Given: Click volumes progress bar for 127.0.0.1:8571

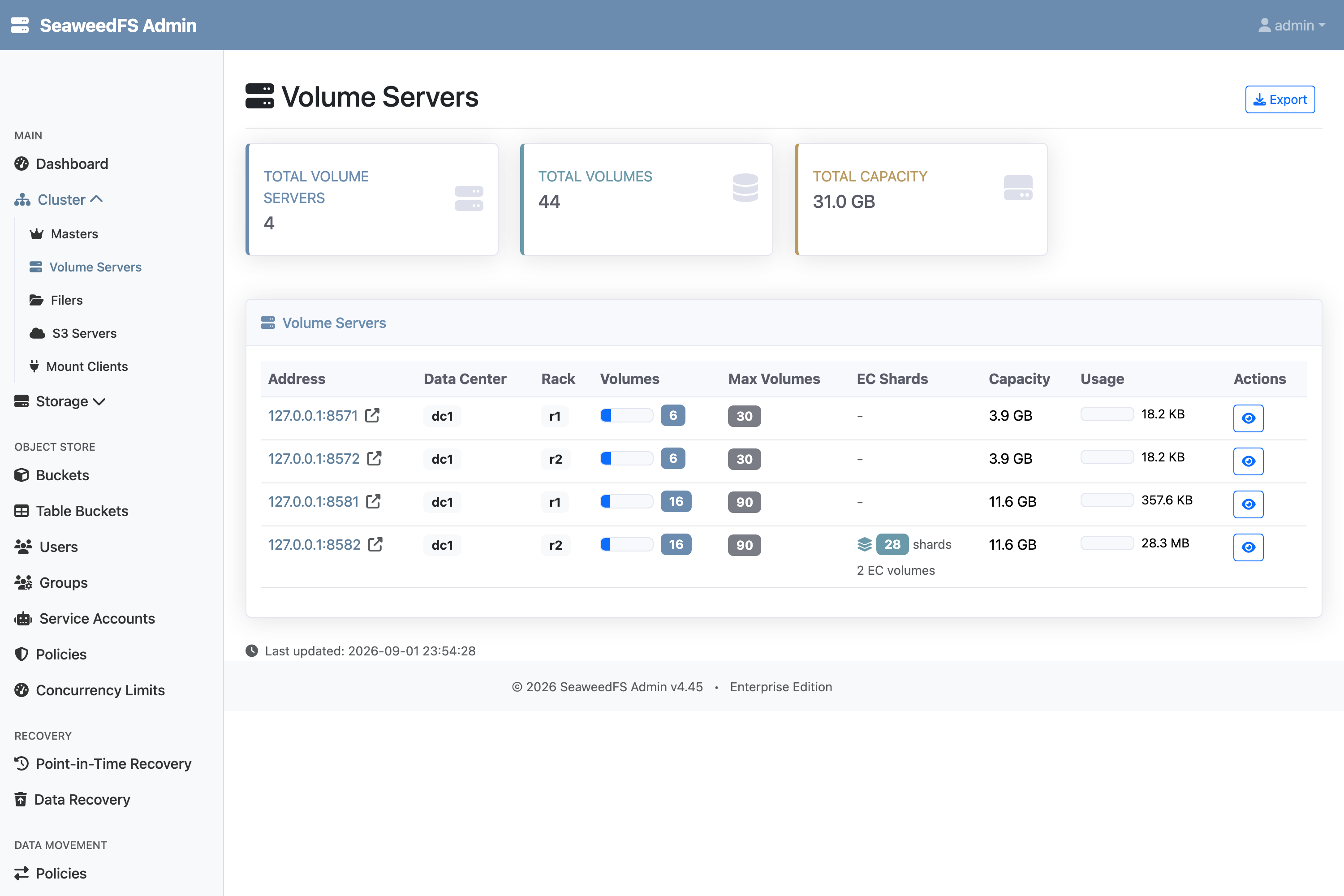Looking at the screenshot, I should pyautogui.click(x=626, y=415).
